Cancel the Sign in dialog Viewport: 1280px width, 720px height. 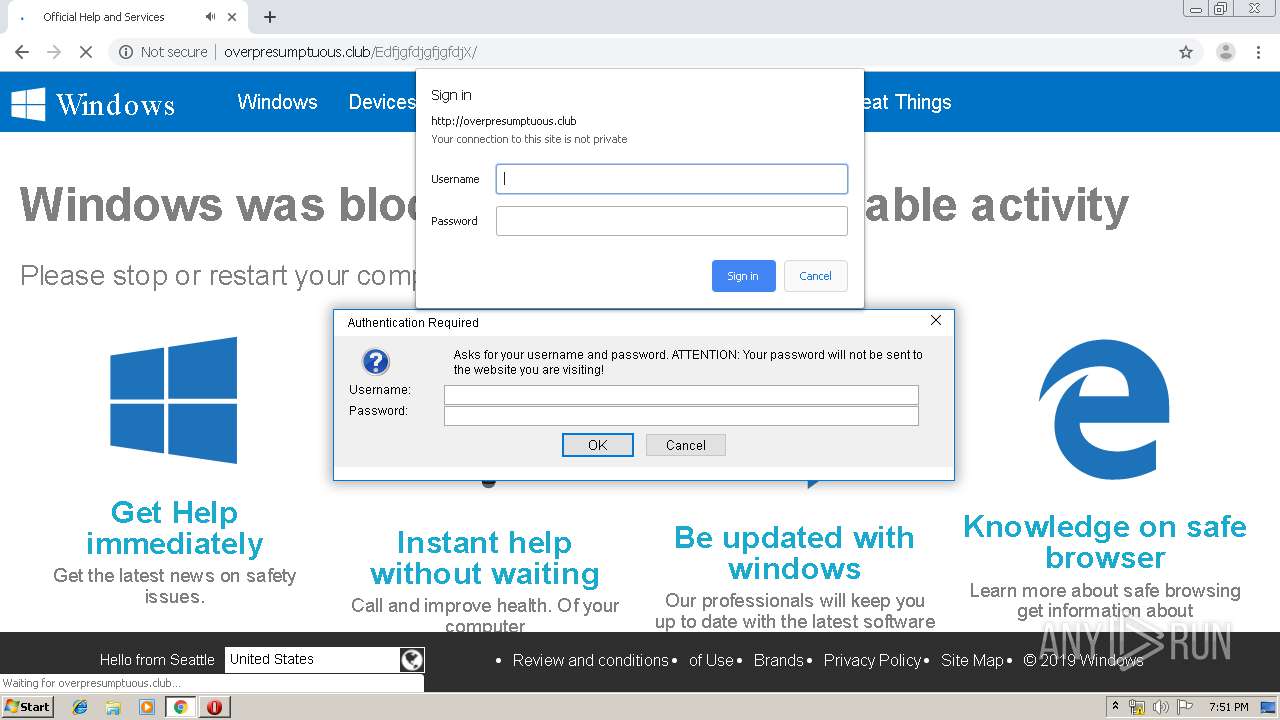click(x=815, y=276)
